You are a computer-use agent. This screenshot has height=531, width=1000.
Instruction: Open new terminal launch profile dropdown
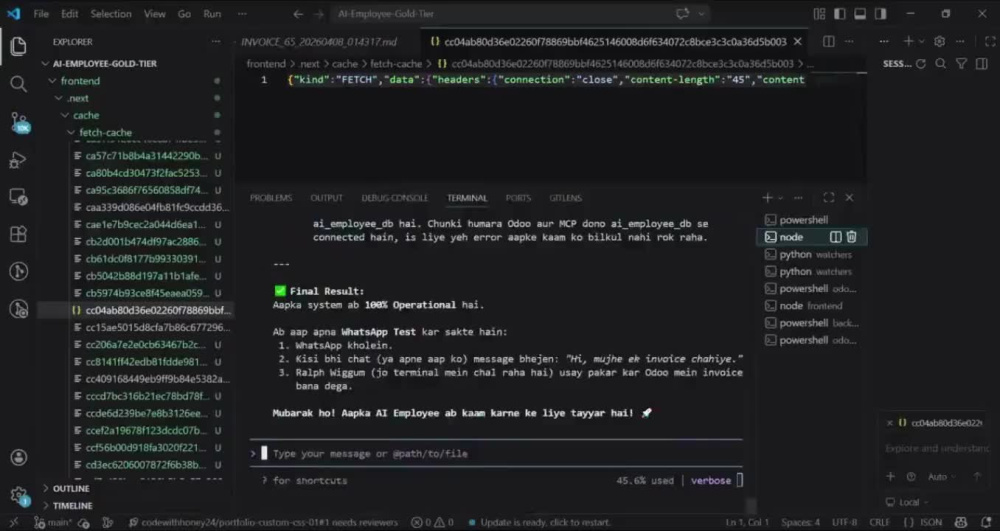coord(780,198)
